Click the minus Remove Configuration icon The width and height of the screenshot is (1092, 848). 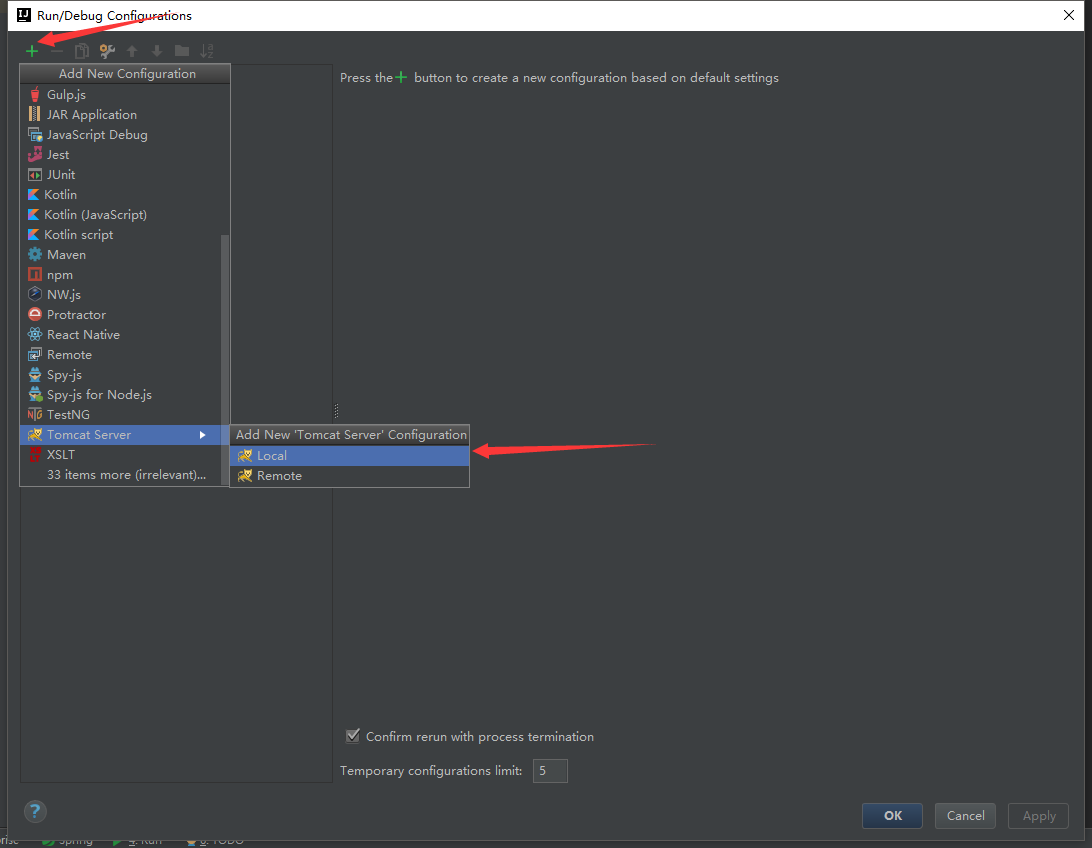(57, 51)
